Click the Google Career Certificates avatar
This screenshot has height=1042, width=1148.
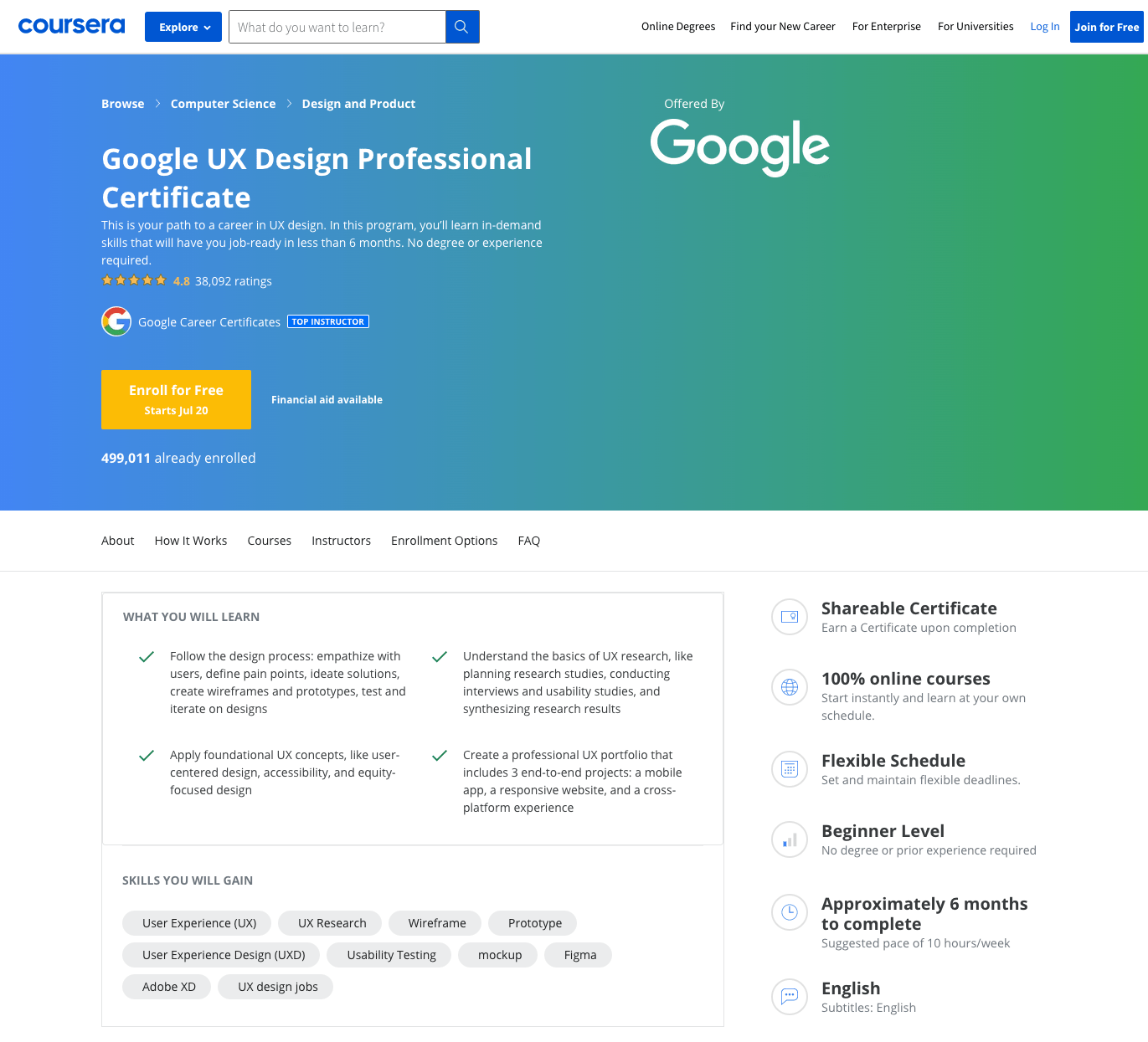pyautogui.click(x=116, y=321)
